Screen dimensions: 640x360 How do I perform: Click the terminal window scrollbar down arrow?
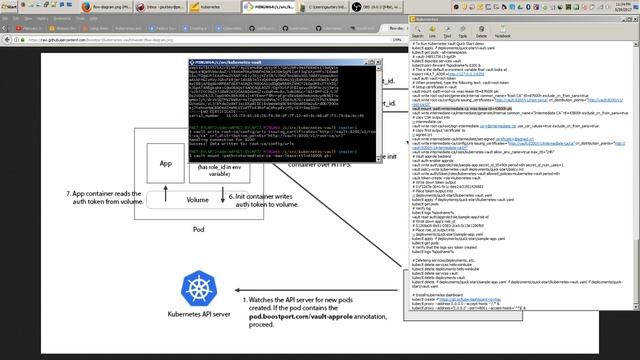(x=379, y=159)
